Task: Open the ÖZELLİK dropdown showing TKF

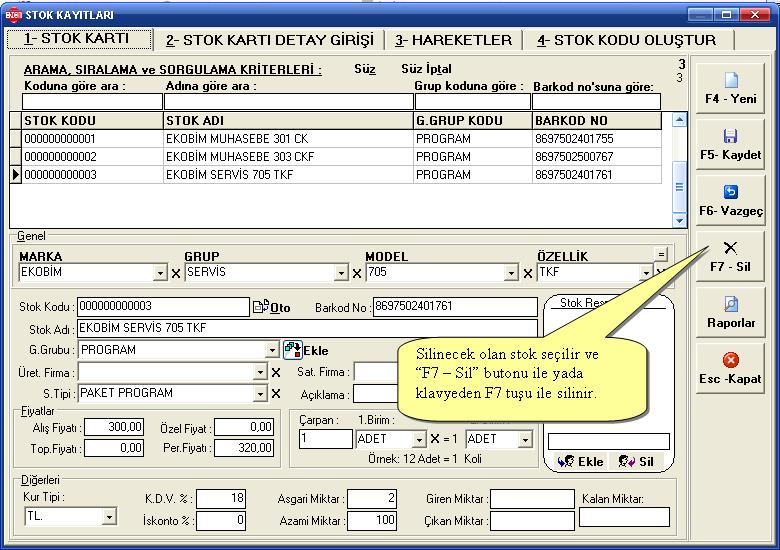Action: point(646,273)
